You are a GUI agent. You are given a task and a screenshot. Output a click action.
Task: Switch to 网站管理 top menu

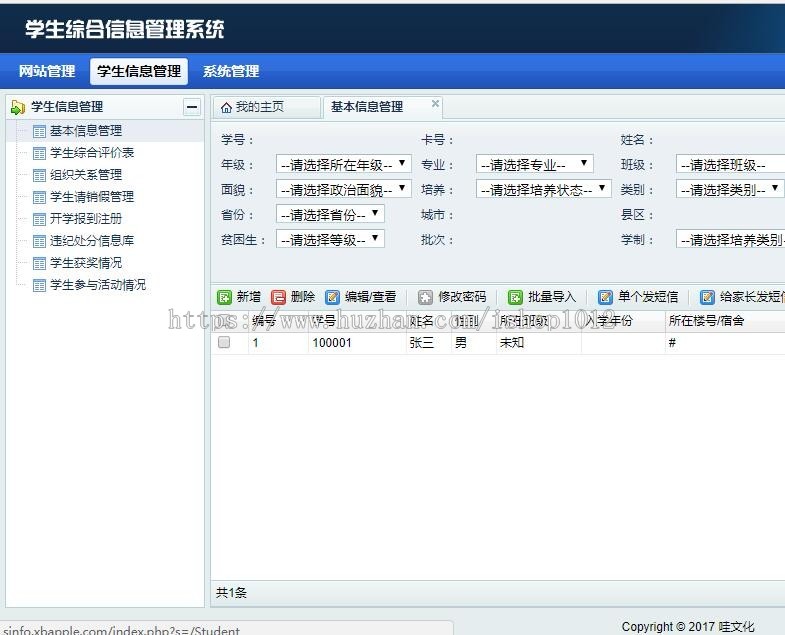click(47, 71)
